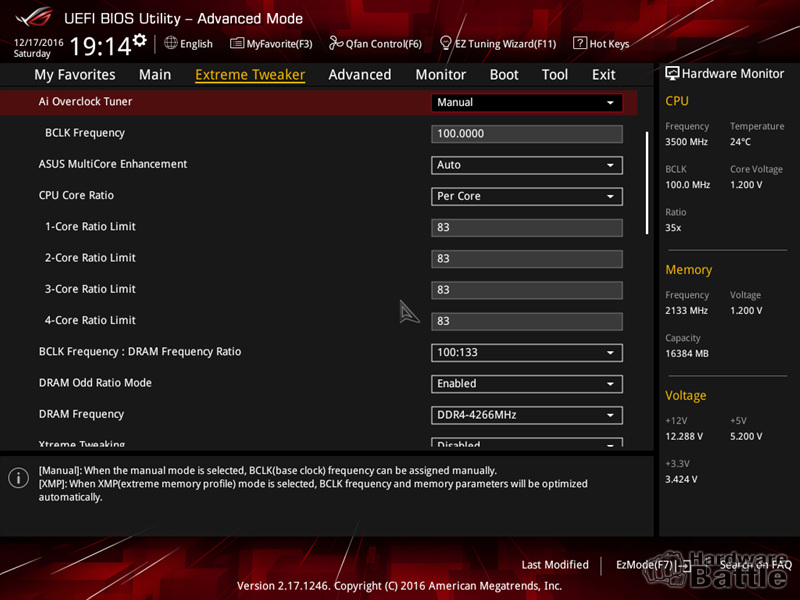Open the CPU Core Ratio dropdown
Screen dimensions: 800x600
pos(527,196)
